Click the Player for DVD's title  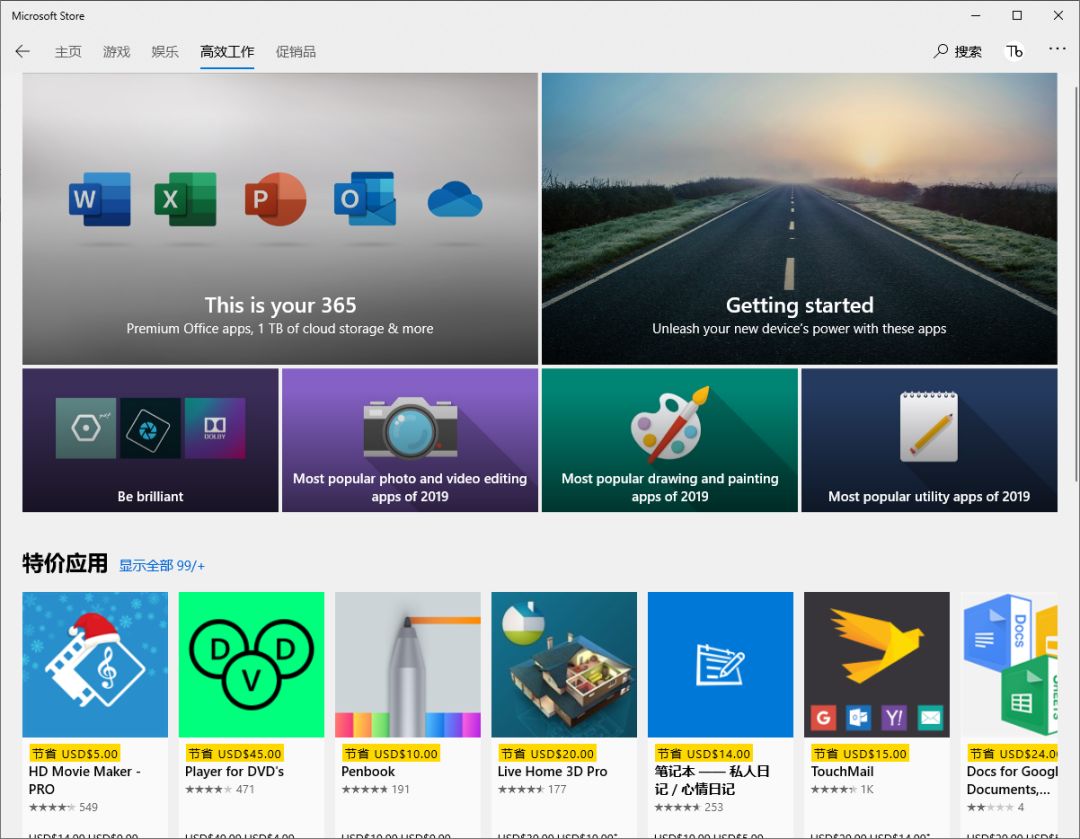[x=234, y=771]
